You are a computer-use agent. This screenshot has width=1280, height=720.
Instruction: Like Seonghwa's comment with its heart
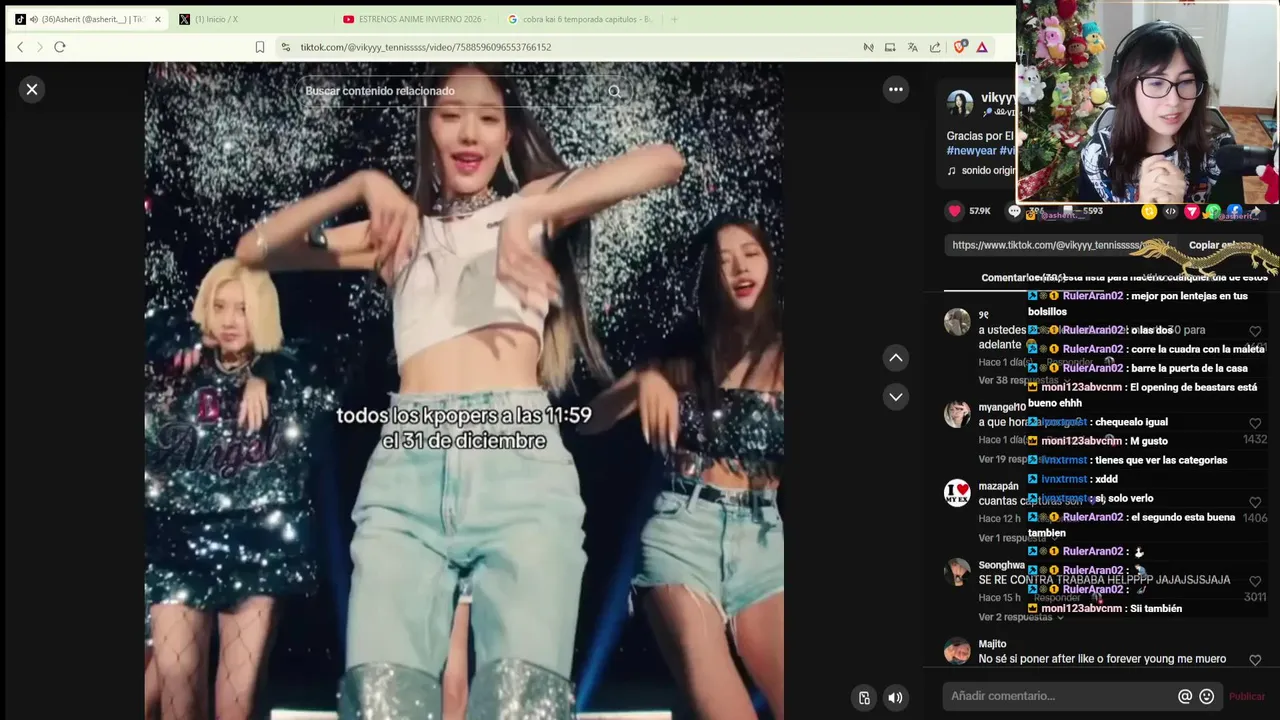1255,581
